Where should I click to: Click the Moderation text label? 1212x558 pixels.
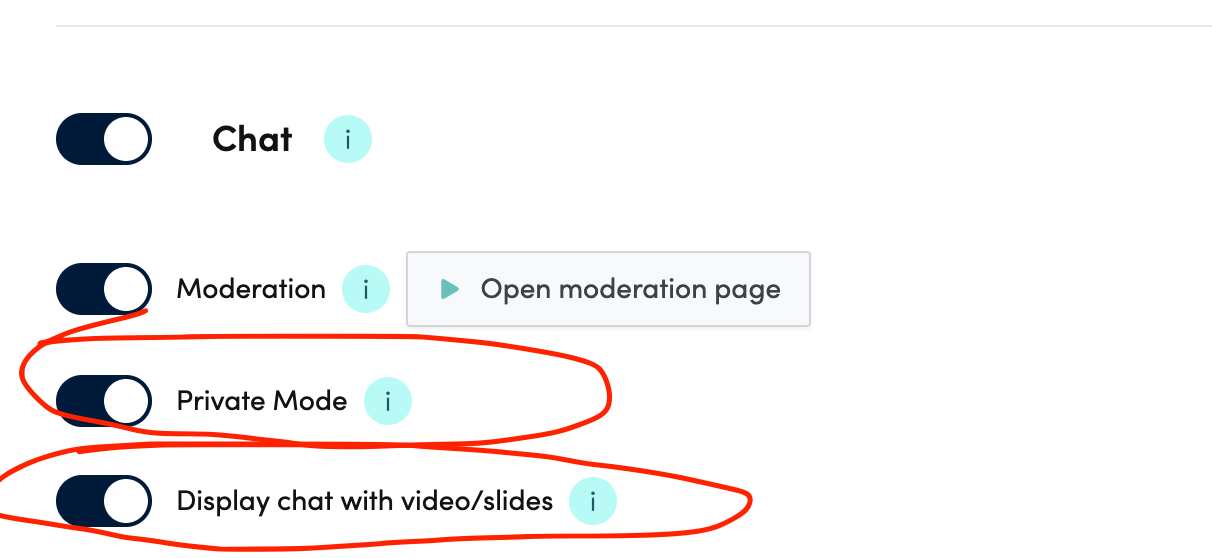coord(251,289)
